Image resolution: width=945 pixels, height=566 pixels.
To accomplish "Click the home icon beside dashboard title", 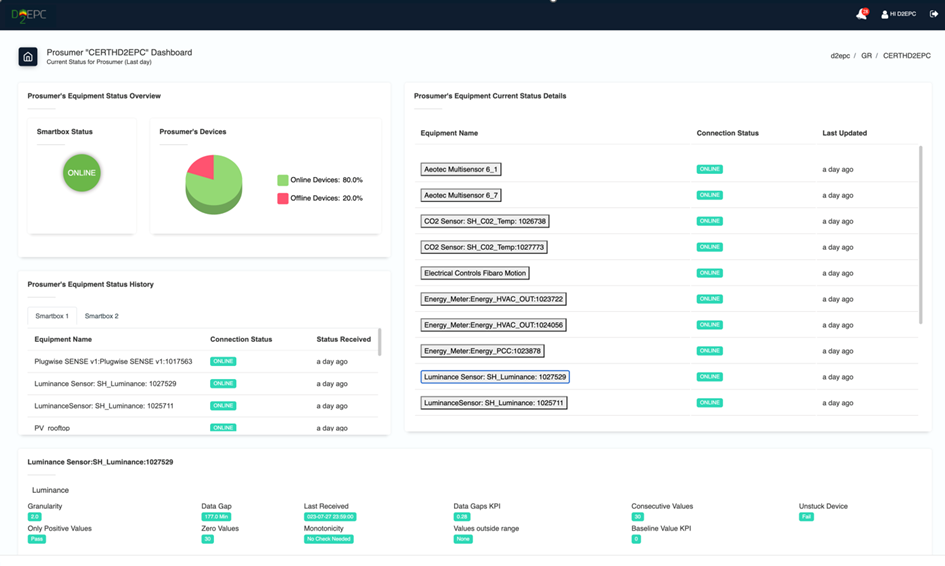I will coord(28,57).
